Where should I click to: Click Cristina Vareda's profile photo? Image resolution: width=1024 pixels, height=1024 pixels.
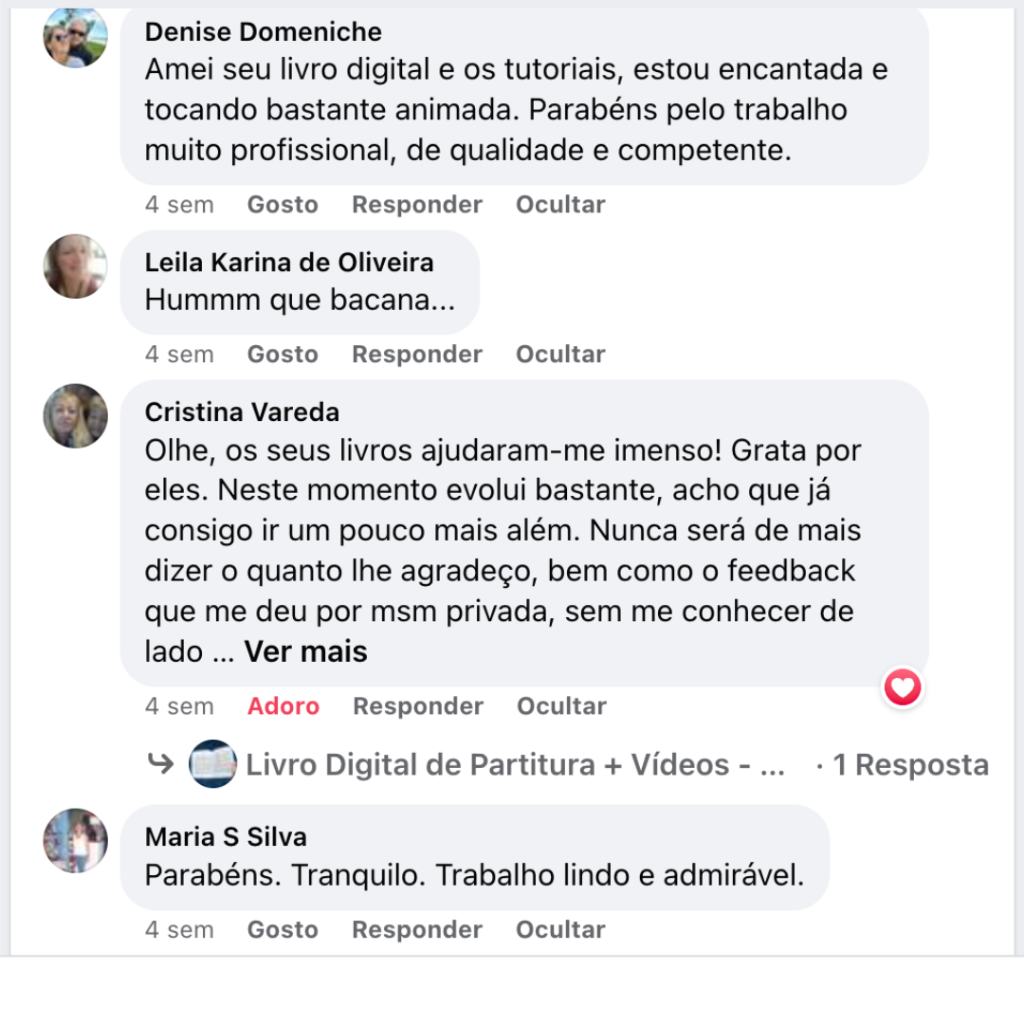(75, 415)
